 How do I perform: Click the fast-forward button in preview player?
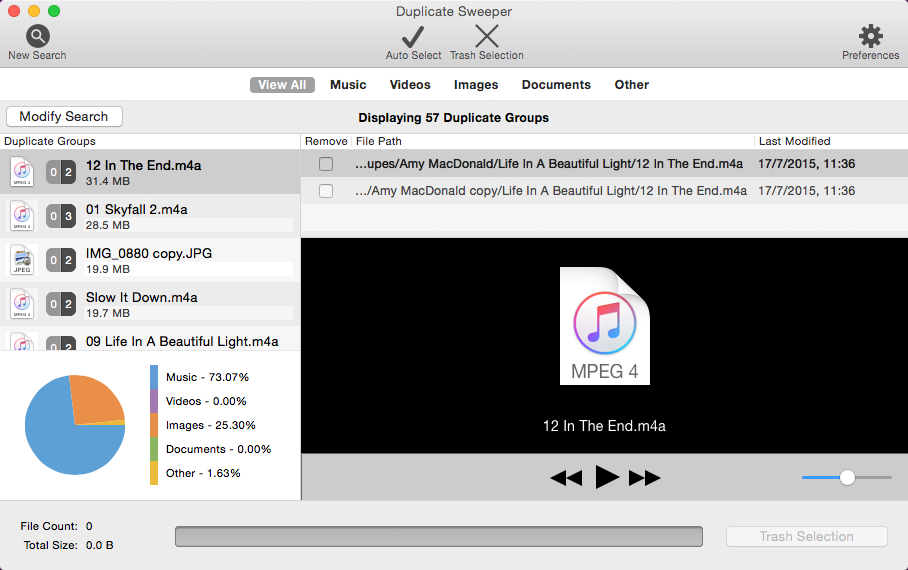click(644, 478)
